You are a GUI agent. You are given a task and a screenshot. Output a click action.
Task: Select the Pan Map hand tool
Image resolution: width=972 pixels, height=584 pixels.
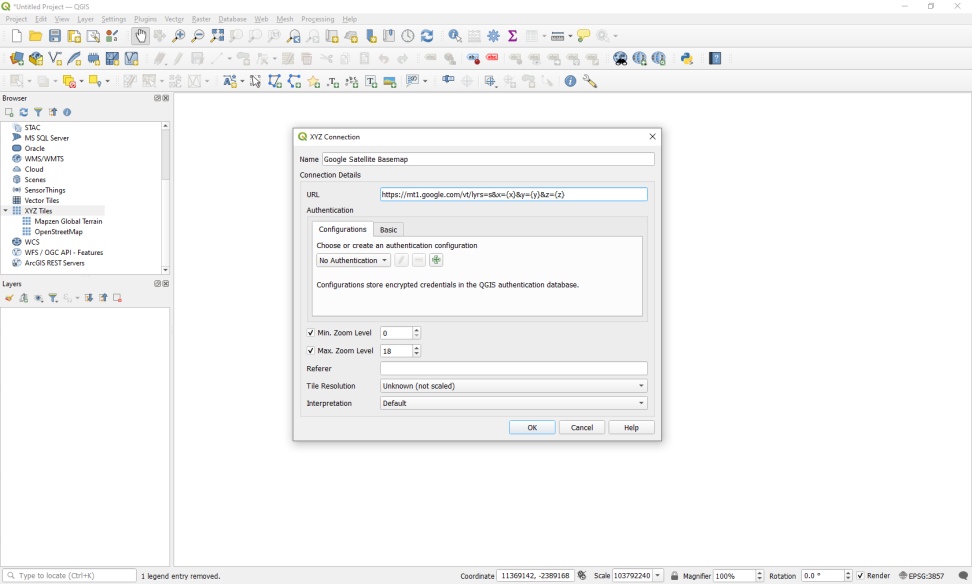[141, 36]
